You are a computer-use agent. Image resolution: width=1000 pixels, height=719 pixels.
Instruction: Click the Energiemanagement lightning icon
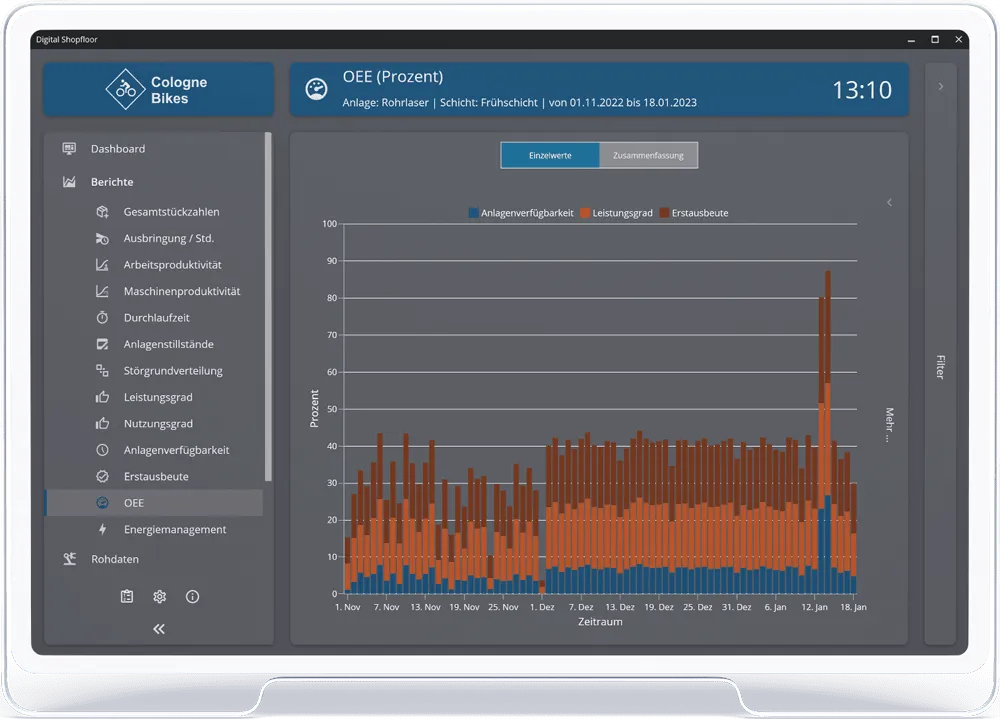[x=102, y=530]
